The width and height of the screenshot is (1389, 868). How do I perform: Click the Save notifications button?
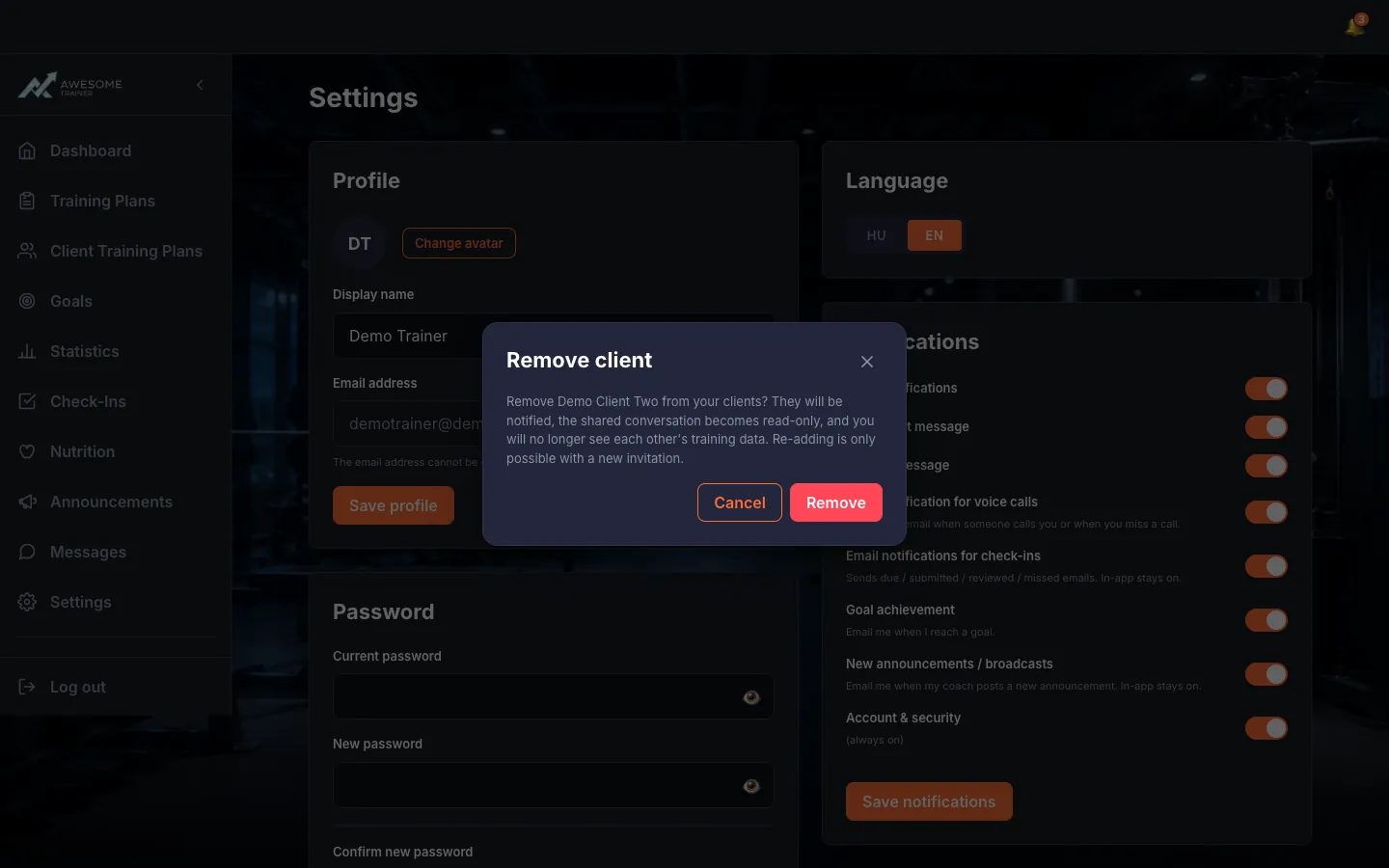tap(929, 801)
